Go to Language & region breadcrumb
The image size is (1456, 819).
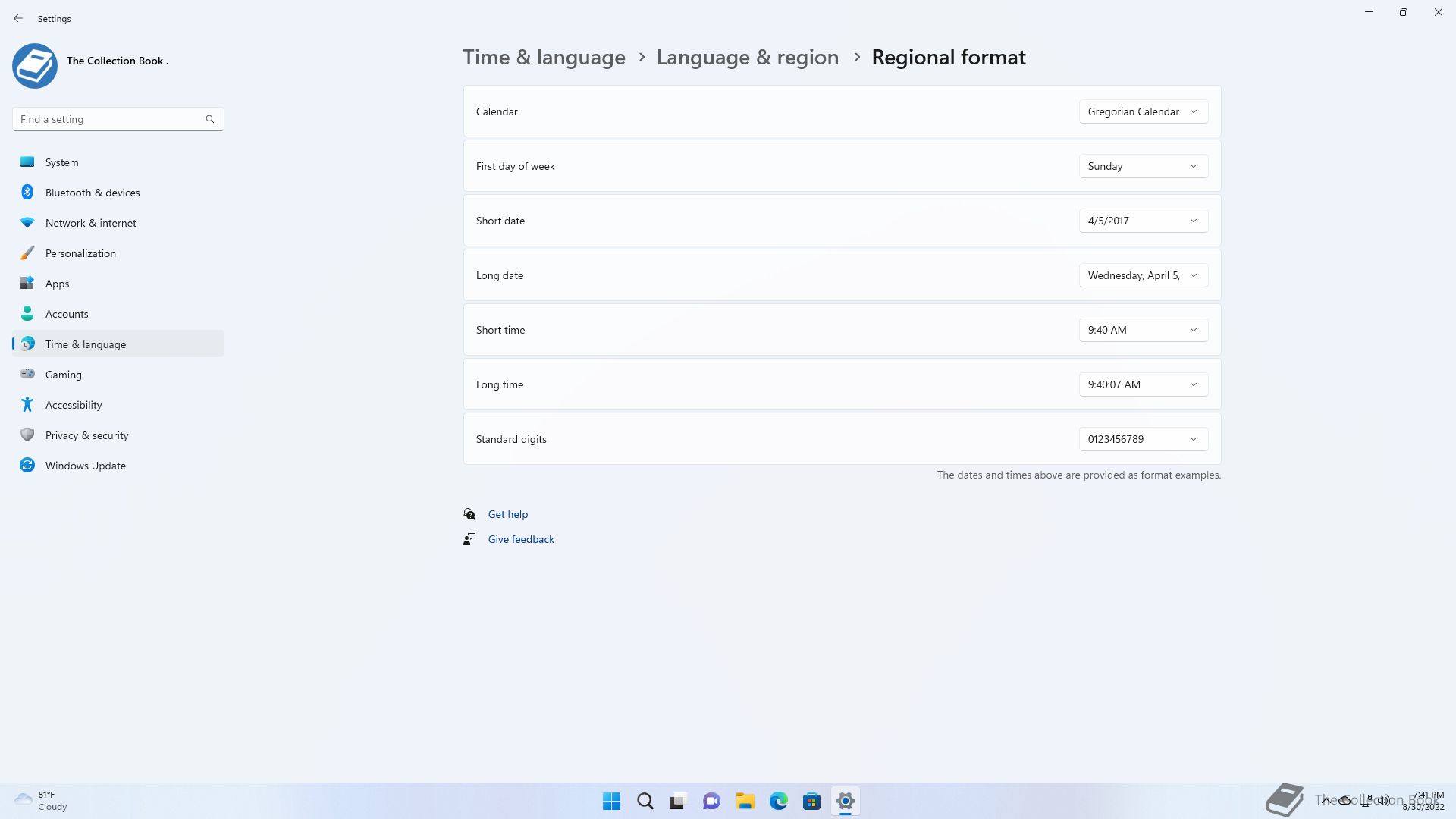pos(747,58)
